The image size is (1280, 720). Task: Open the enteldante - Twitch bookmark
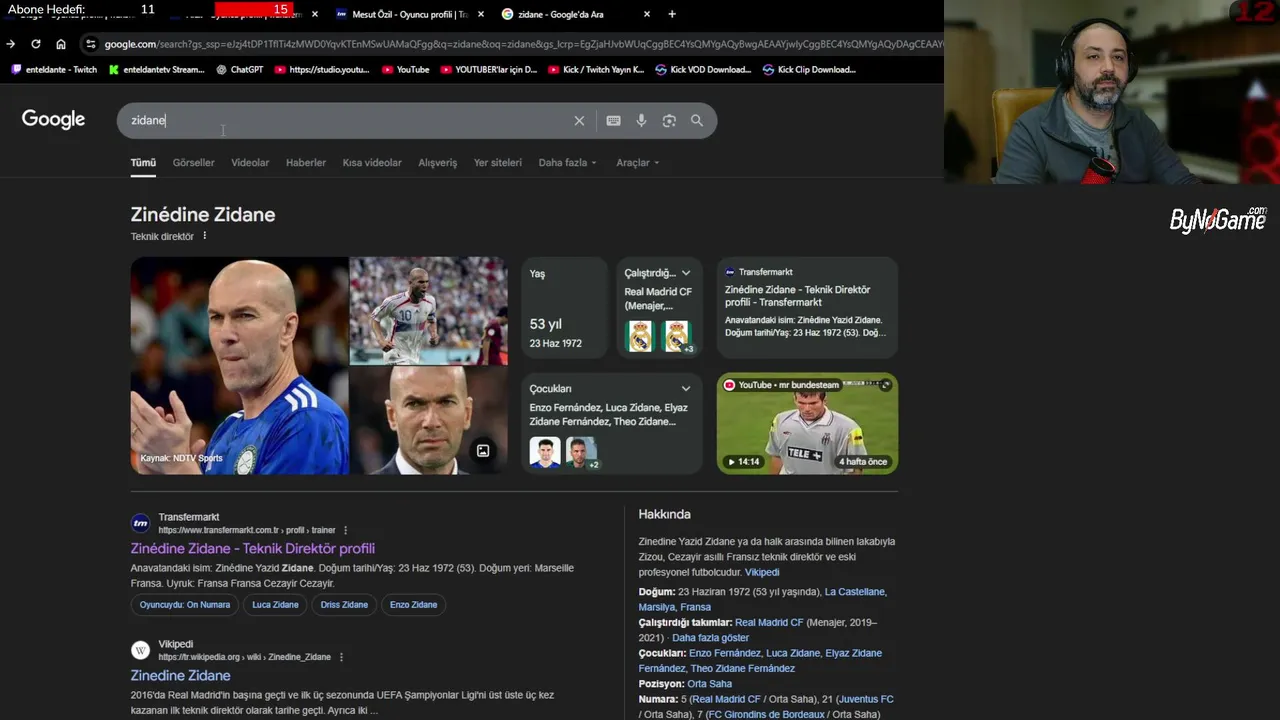pos(54,70)
